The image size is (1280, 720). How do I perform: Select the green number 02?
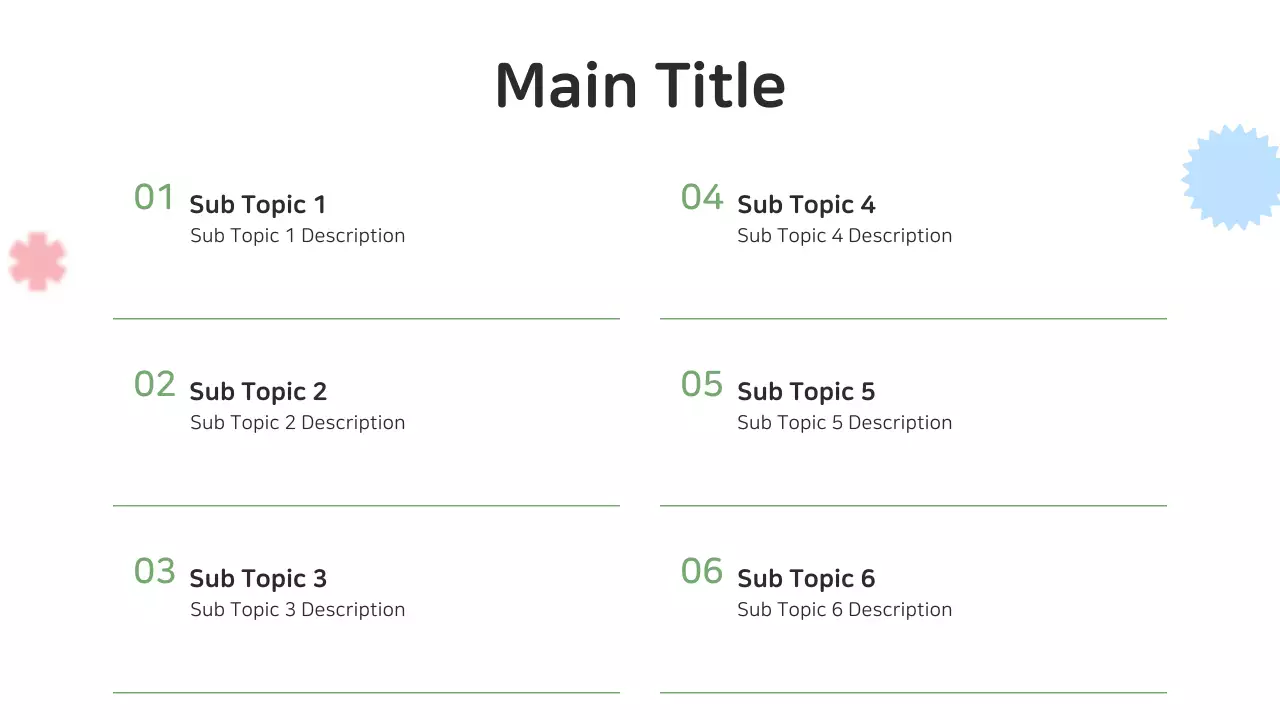tap(154, 384)
